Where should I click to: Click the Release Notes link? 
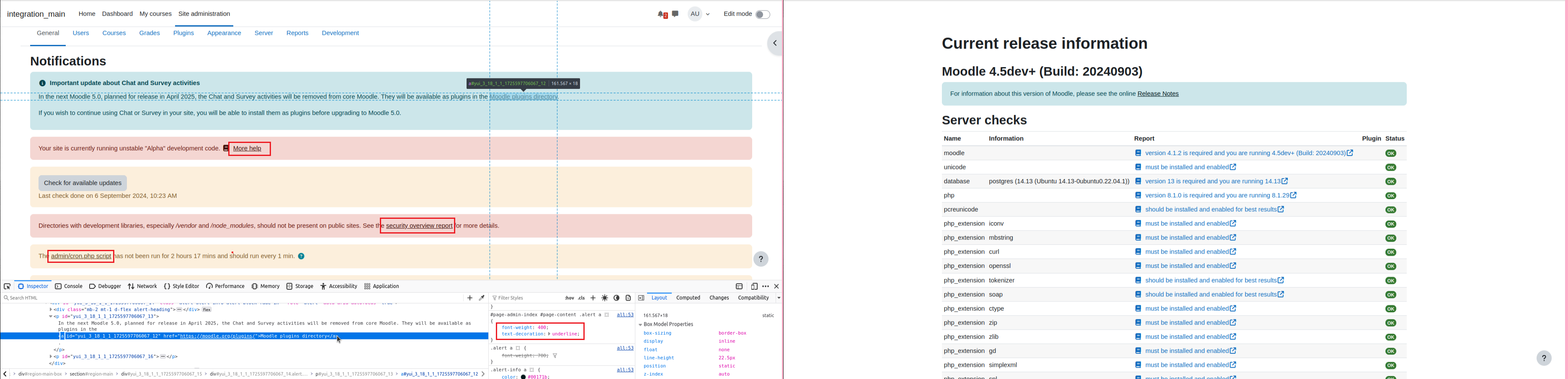pos(1158,94)
